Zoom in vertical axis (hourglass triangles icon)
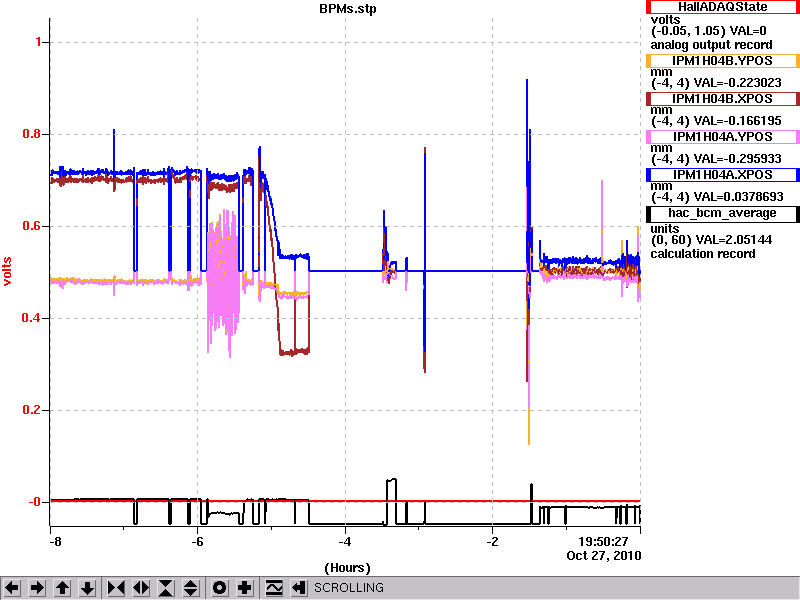The width and height of the screenshot is (800, 600). click(166, 588)
